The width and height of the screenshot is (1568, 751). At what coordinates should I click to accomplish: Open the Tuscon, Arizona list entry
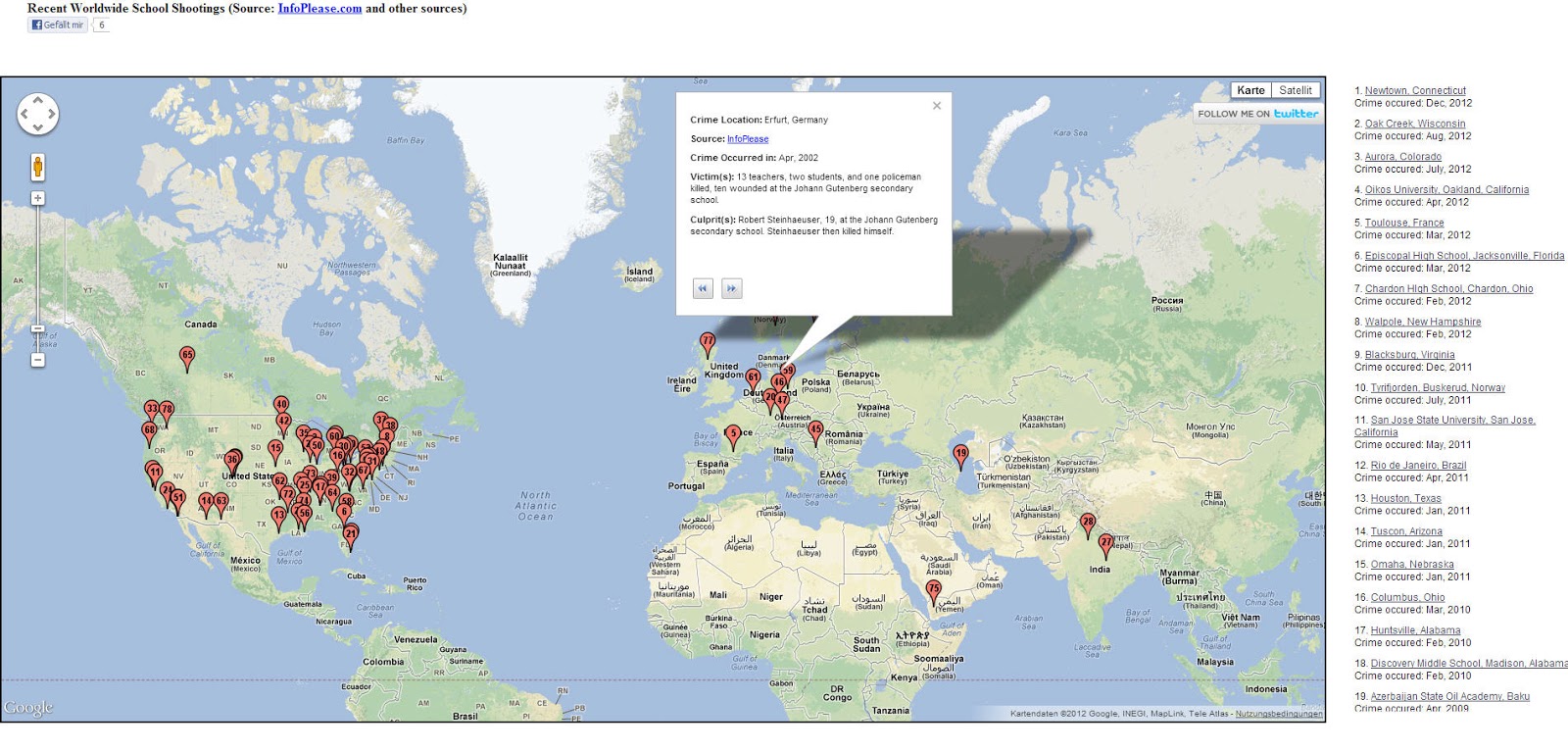tap(1406, 531)
